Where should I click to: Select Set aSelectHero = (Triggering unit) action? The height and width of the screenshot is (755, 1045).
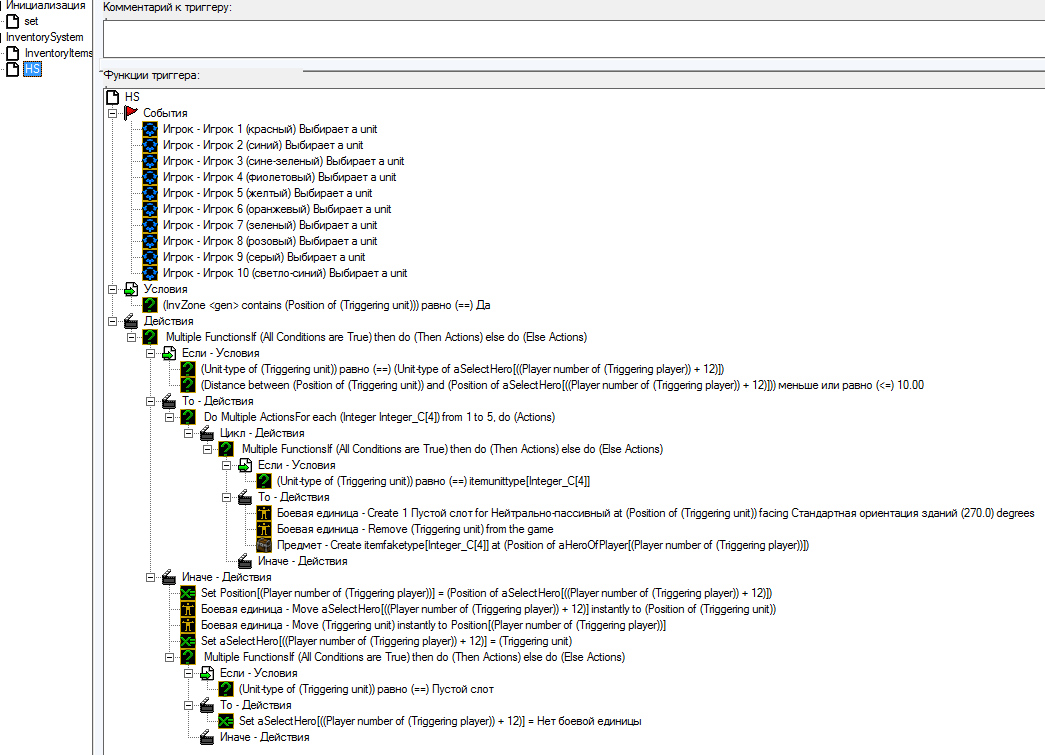(x=387, y=641)
